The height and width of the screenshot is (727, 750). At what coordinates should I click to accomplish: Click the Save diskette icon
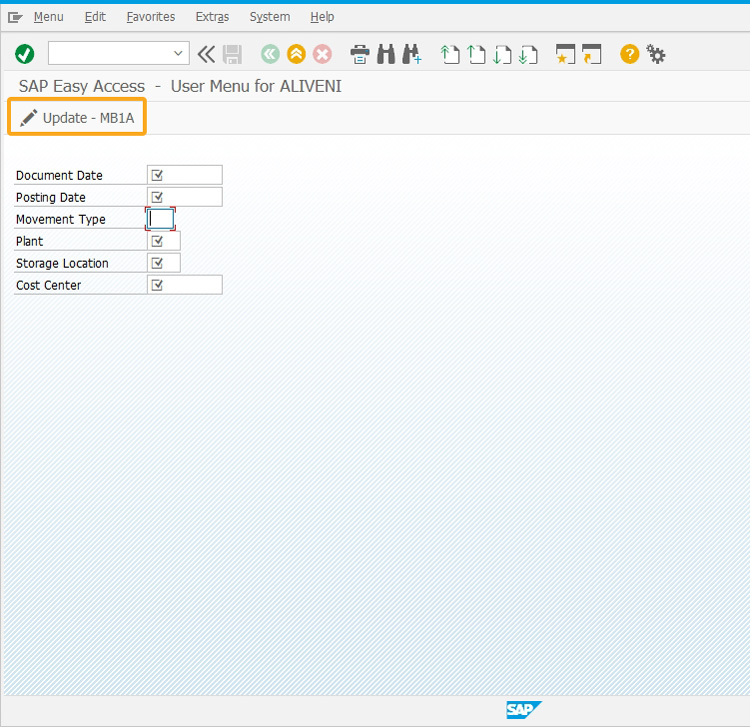[232, 54]
